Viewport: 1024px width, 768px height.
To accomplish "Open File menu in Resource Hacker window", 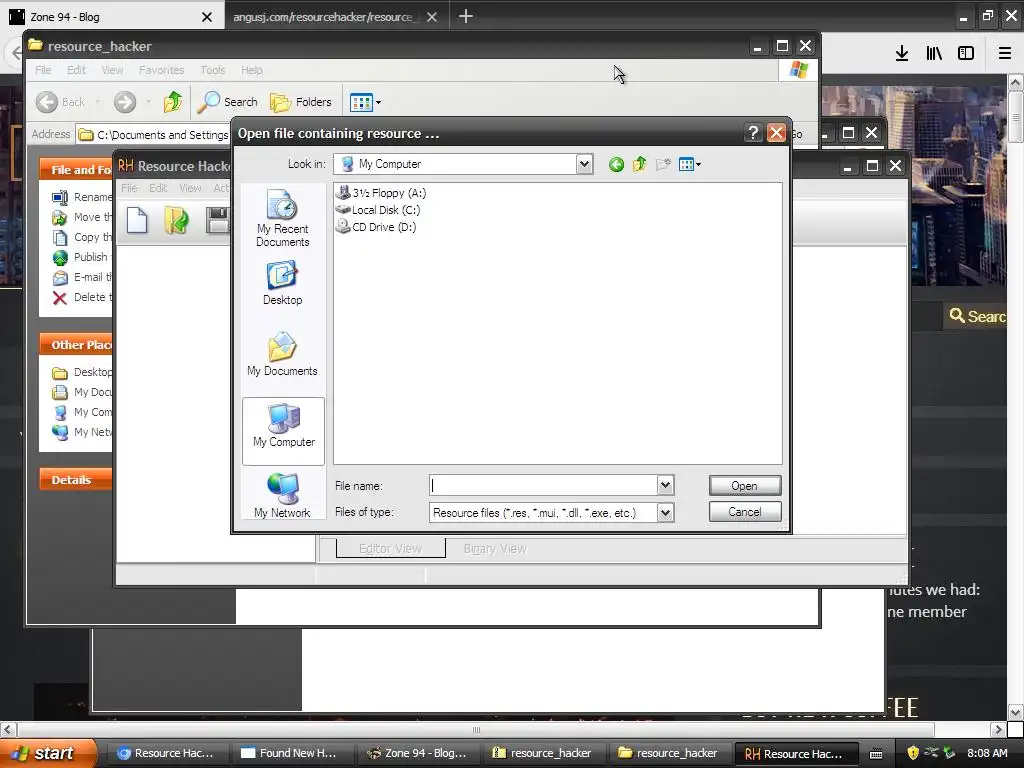I will (x=129, y=188).
